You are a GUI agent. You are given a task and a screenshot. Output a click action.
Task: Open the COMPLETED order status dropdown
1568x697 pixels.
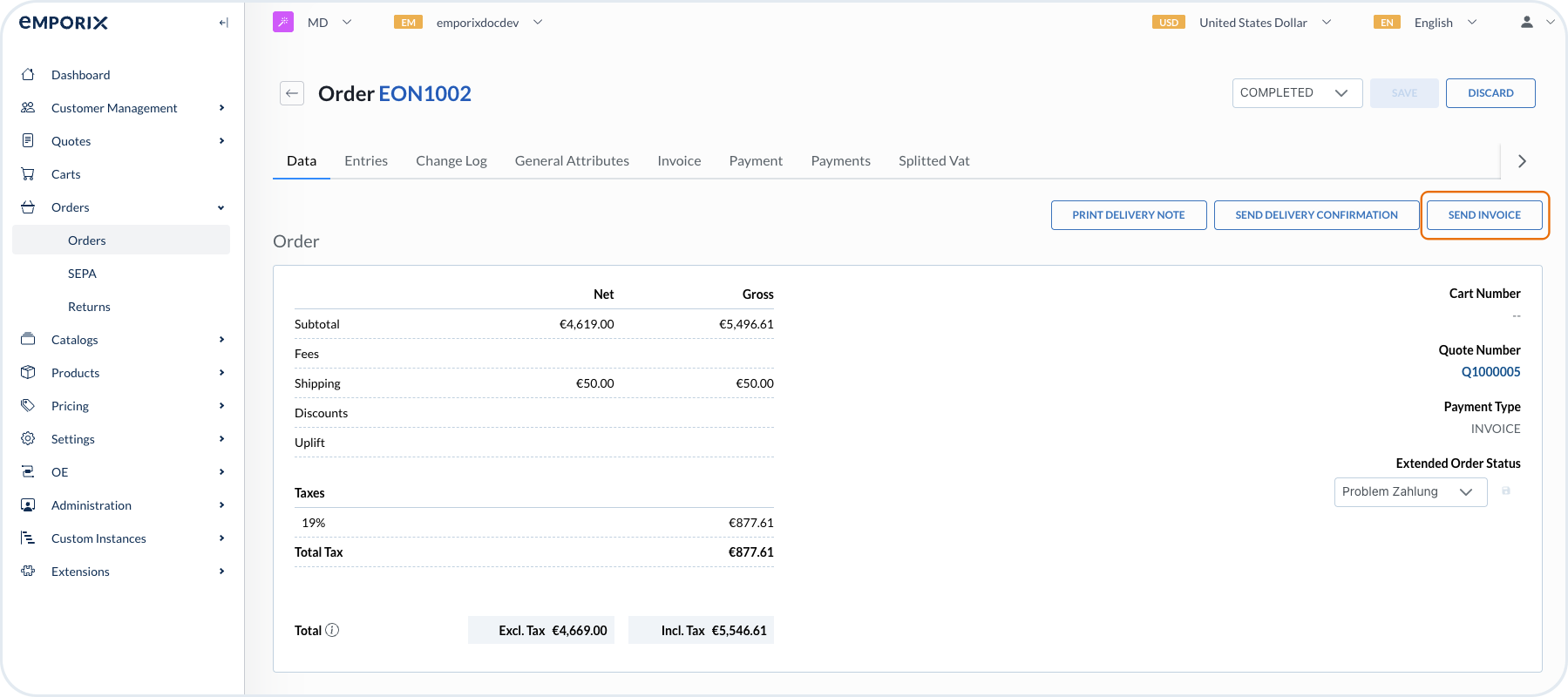click(x=1296, y=93)
